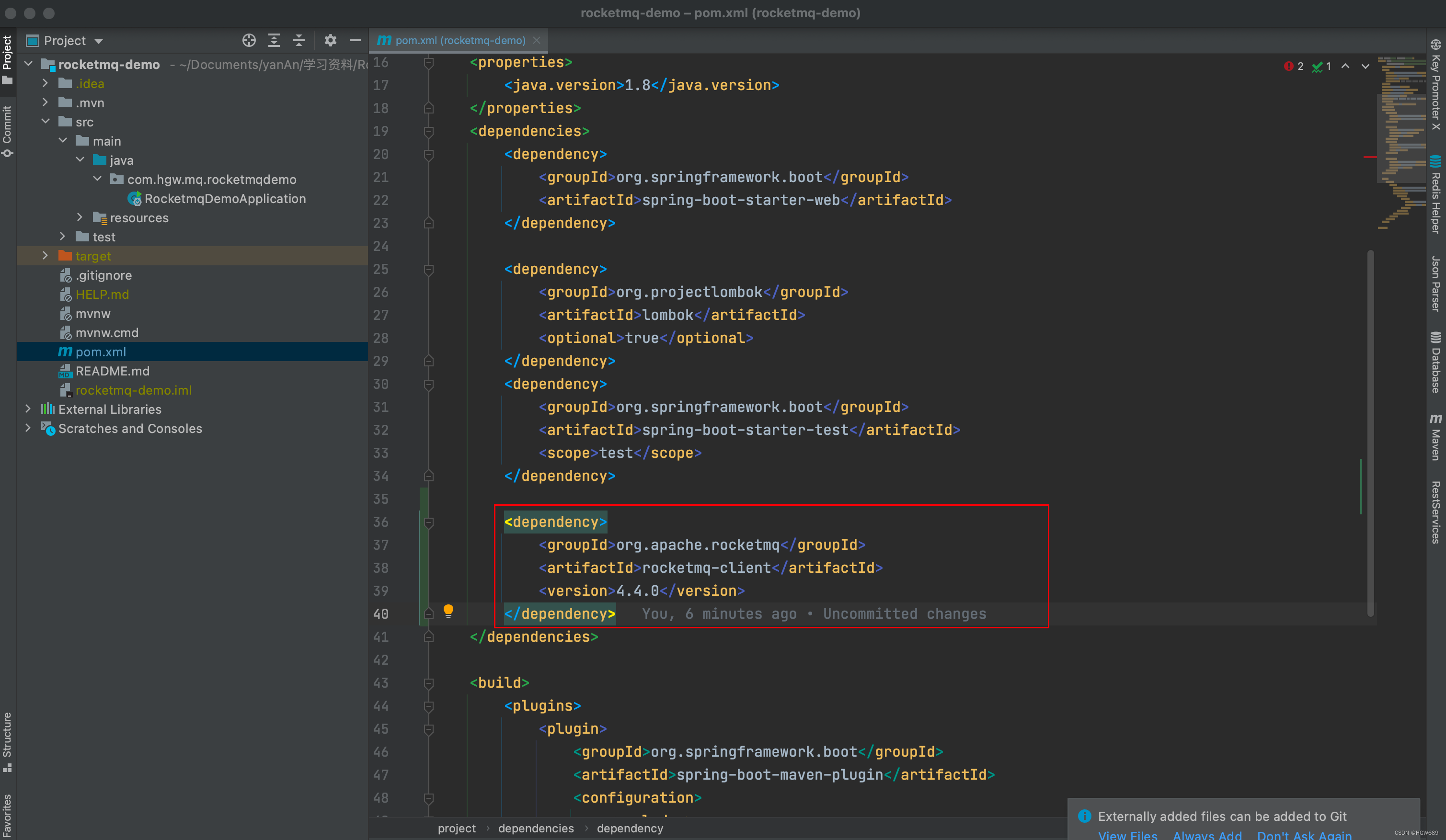This screenshot has width=1446, height=840.
Task: Fold the rocketmq dependency at line 36
Action: (428, 522)
